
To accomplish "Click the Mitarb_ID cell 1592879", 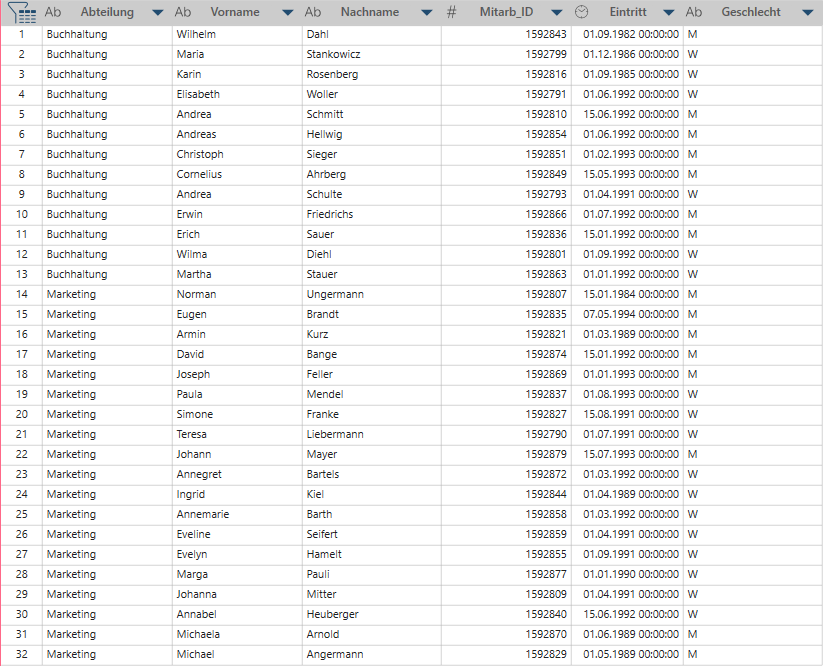I will [x=506, y=454].
